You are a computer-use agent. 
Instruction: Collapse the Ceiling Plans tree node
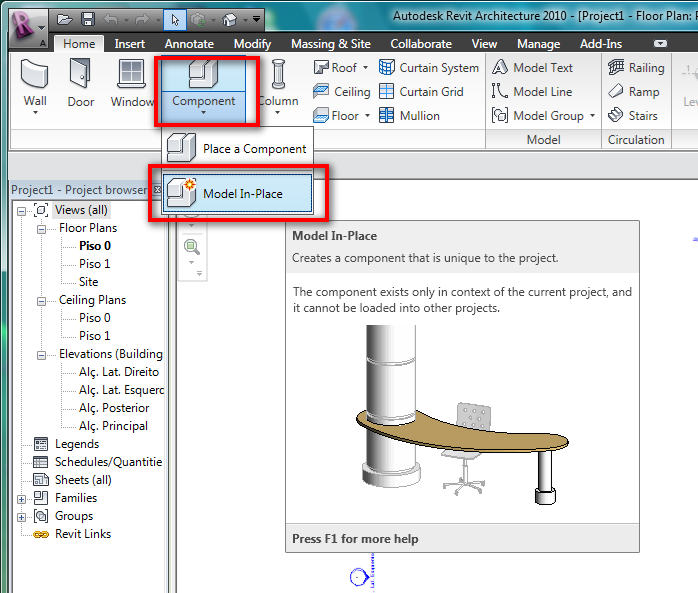(x=41, y=301)
